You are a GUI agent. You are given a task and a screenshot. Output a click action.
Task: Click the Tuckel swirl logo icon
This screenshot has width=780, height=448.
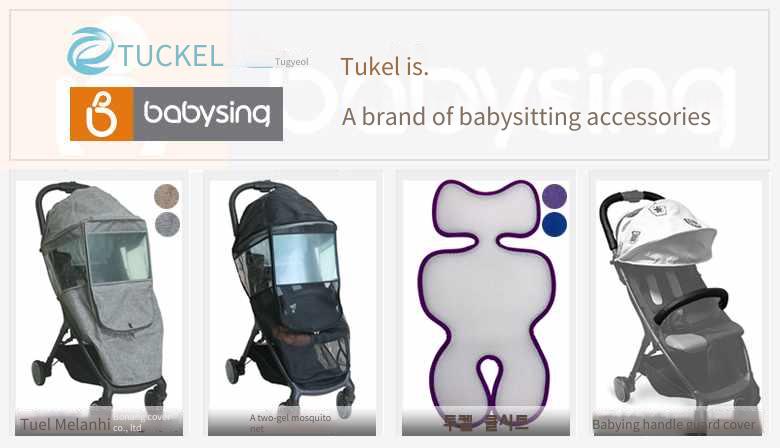click(x=91, y=51)
